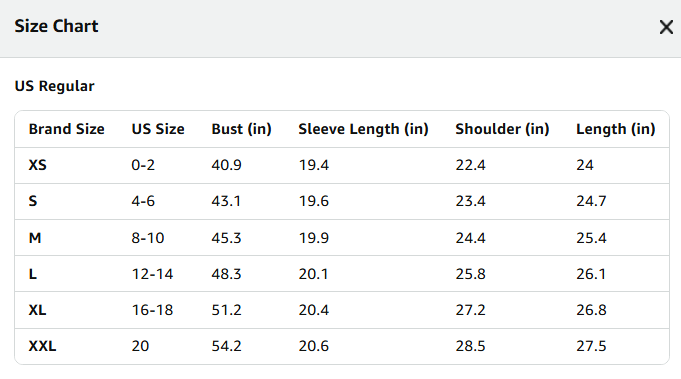Select the XS brand size row

[342, 165]
